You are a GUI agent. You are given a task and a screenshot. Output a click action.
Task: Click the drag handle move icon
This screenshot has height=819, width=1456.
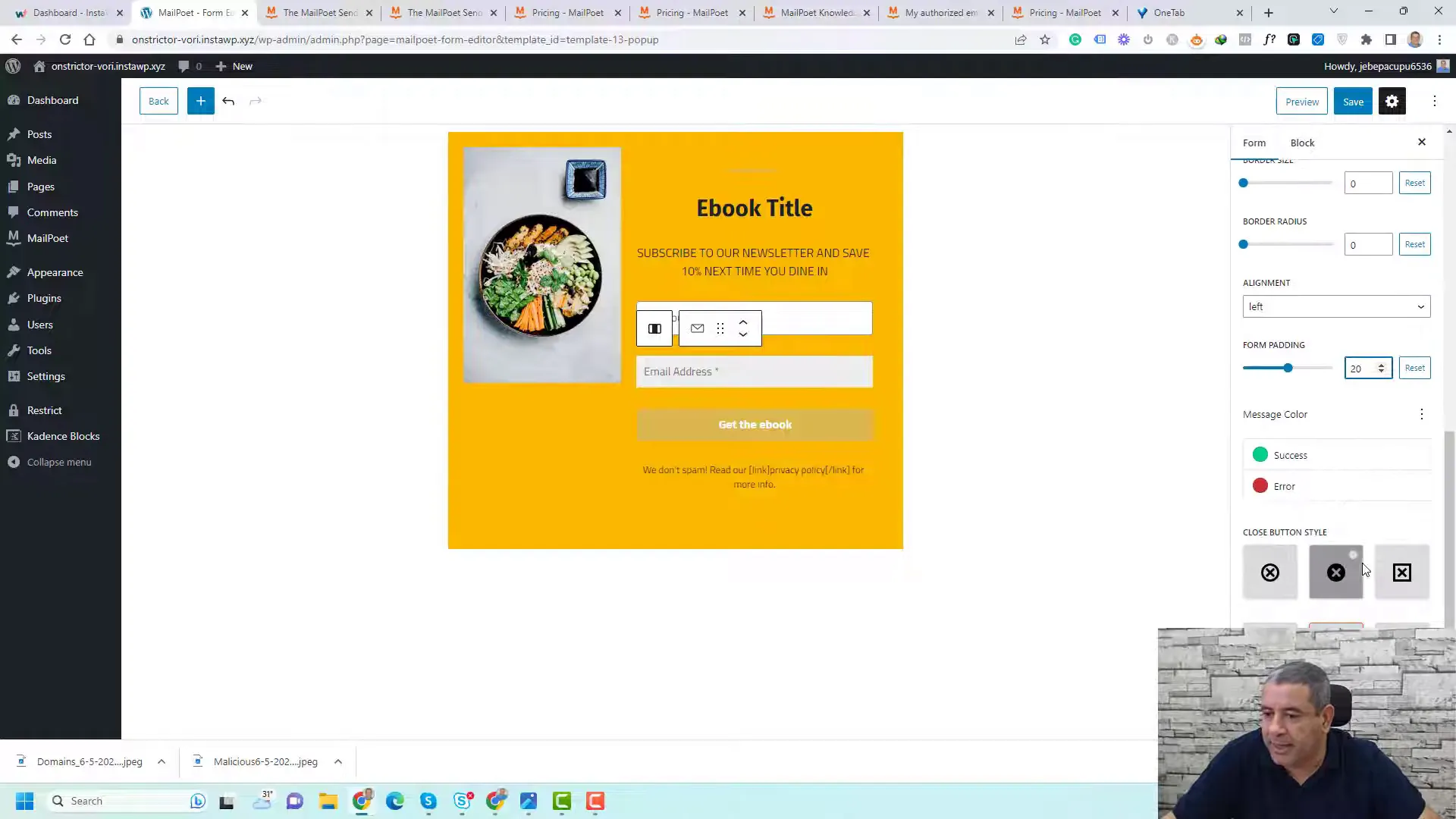point(720,328)
